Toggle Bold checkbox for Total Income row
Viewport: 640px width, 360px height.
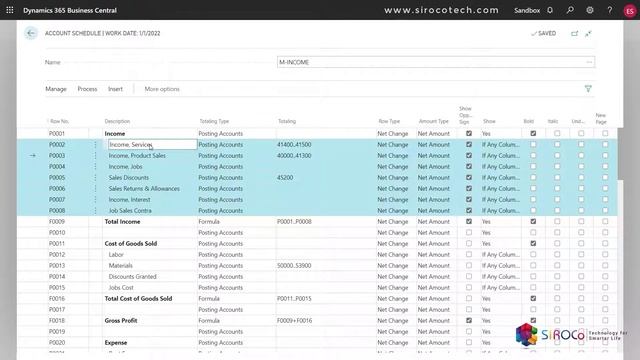click(x=533, y=222)
